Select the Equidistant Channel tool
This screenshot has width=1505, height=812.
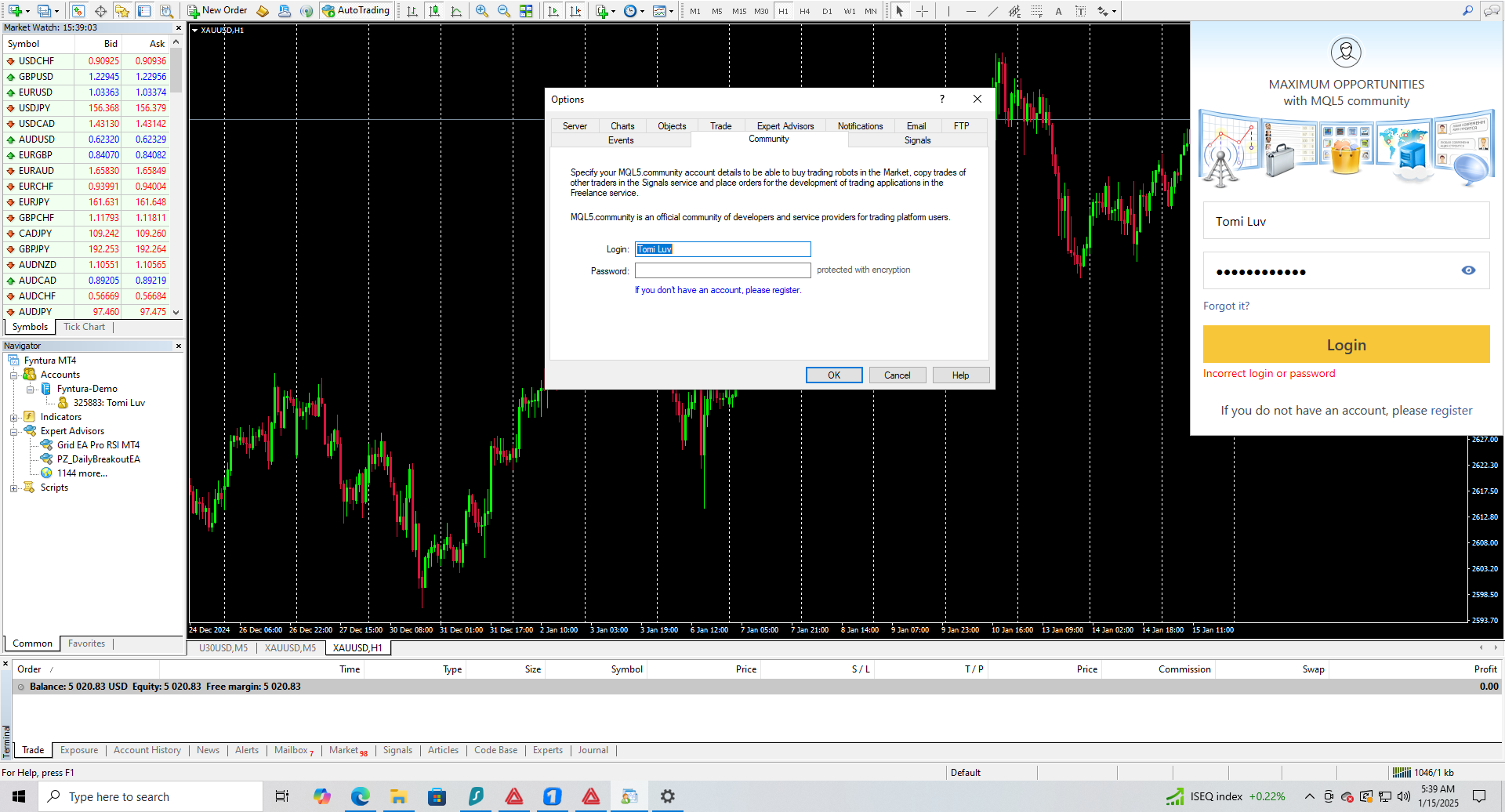tap(1015, 11)
